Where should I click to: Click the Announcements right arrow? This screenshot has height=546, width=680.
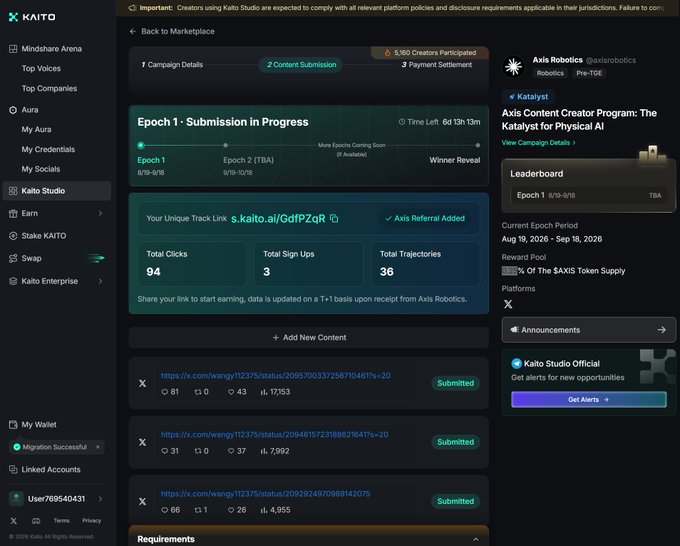click(661, 330)
